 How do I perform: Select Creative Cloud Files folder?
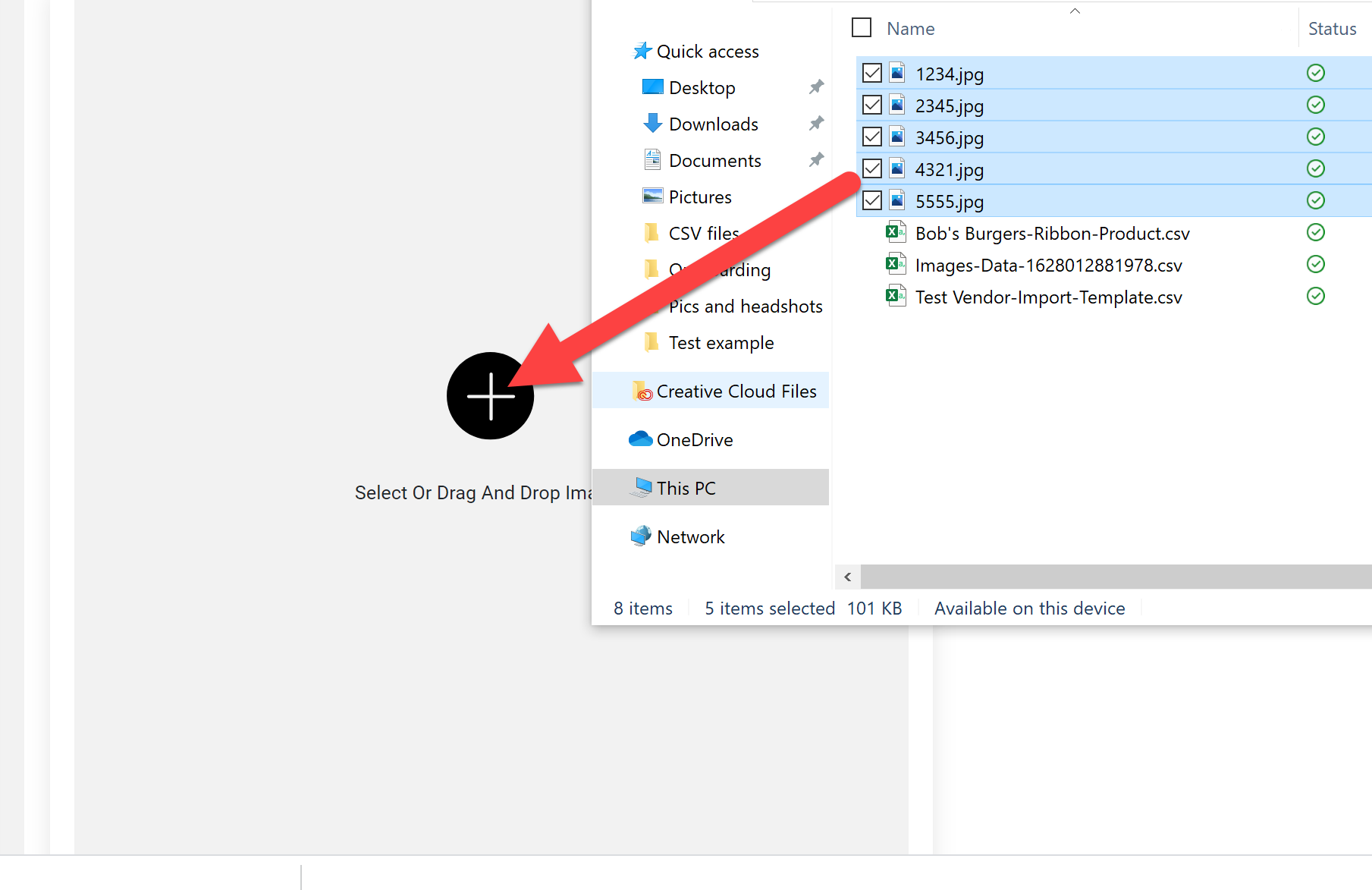click(x=736, y=392)
